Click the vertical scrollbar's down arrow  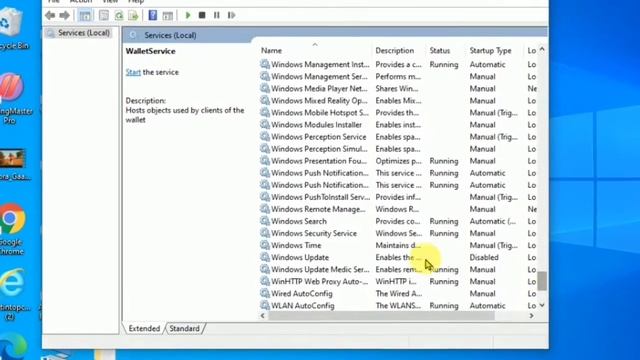(x=542, y=305)
